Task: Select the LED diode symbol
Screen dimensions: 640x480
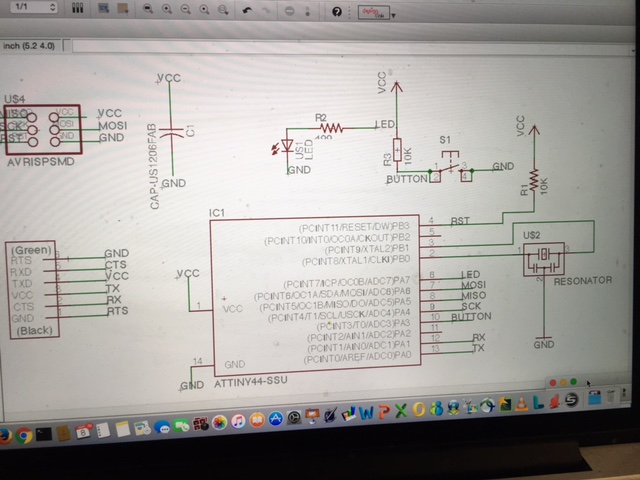Action: [x=287, y=148]
